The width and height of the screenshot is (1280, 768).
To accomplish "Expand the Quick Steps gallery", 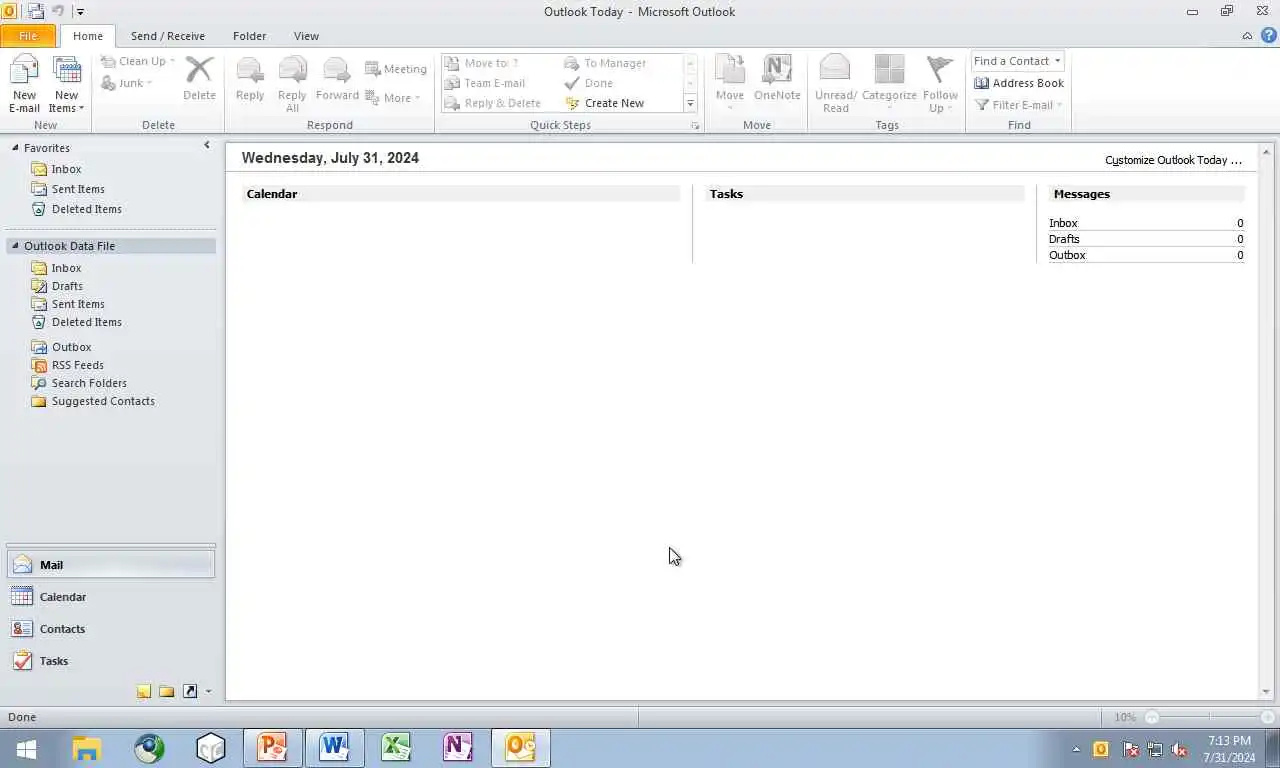I will pyautogui.click(x=690, y=103).
